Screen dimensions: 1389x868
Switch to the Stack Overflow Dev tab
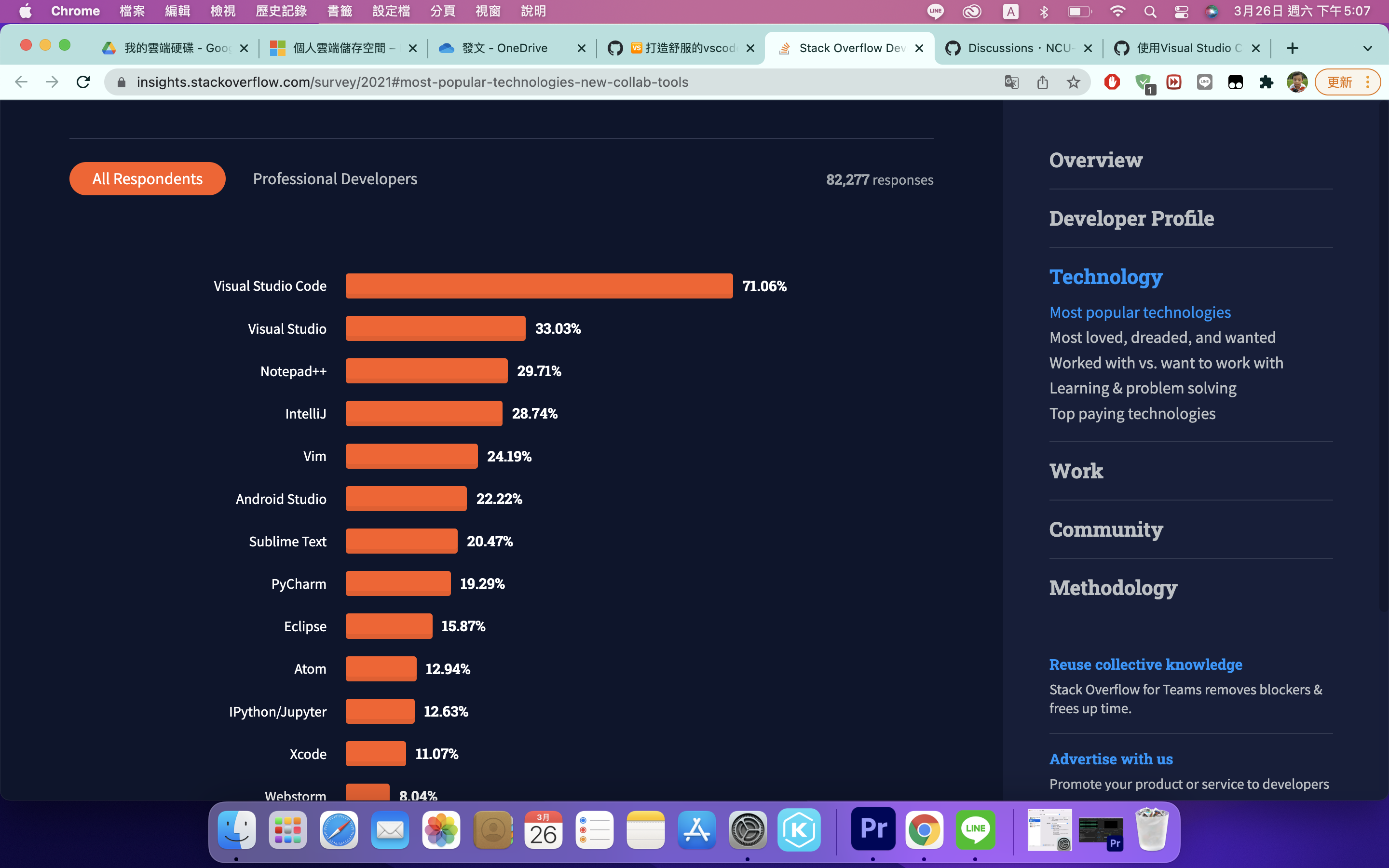(849, 48)
